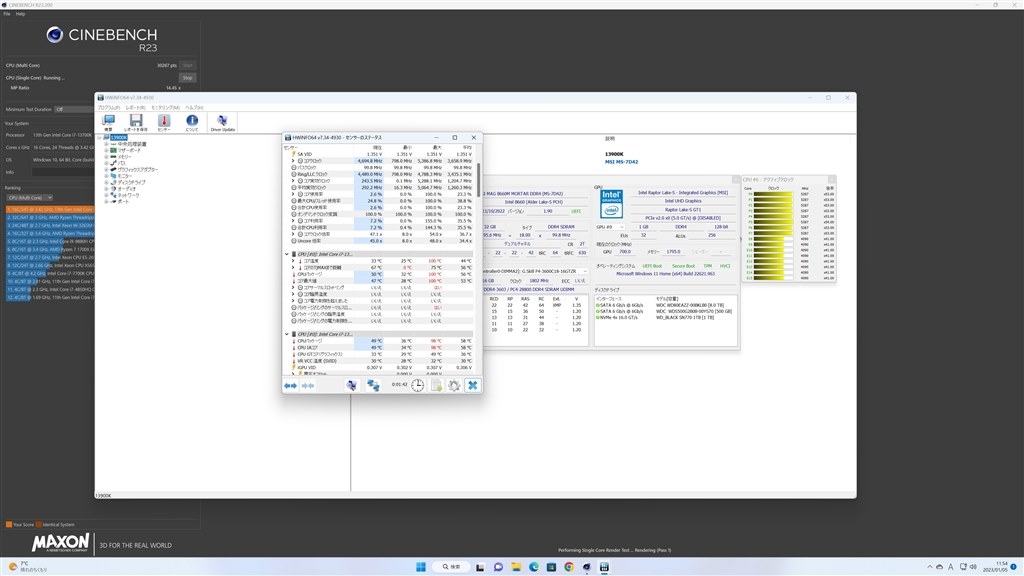Click the sensor window vertical scrollbar
The width and height of the screenshot is (1024, 576).
479,180
